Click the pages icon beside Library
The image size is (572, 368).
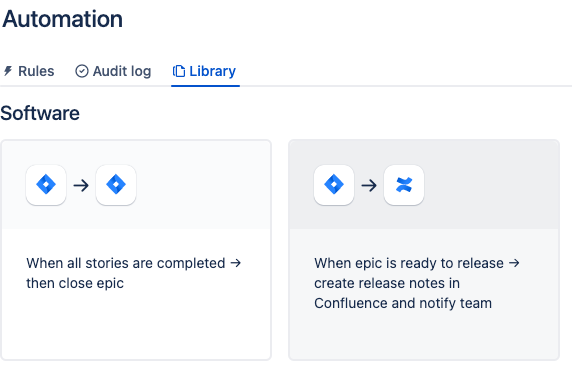[x=179, y=71]
